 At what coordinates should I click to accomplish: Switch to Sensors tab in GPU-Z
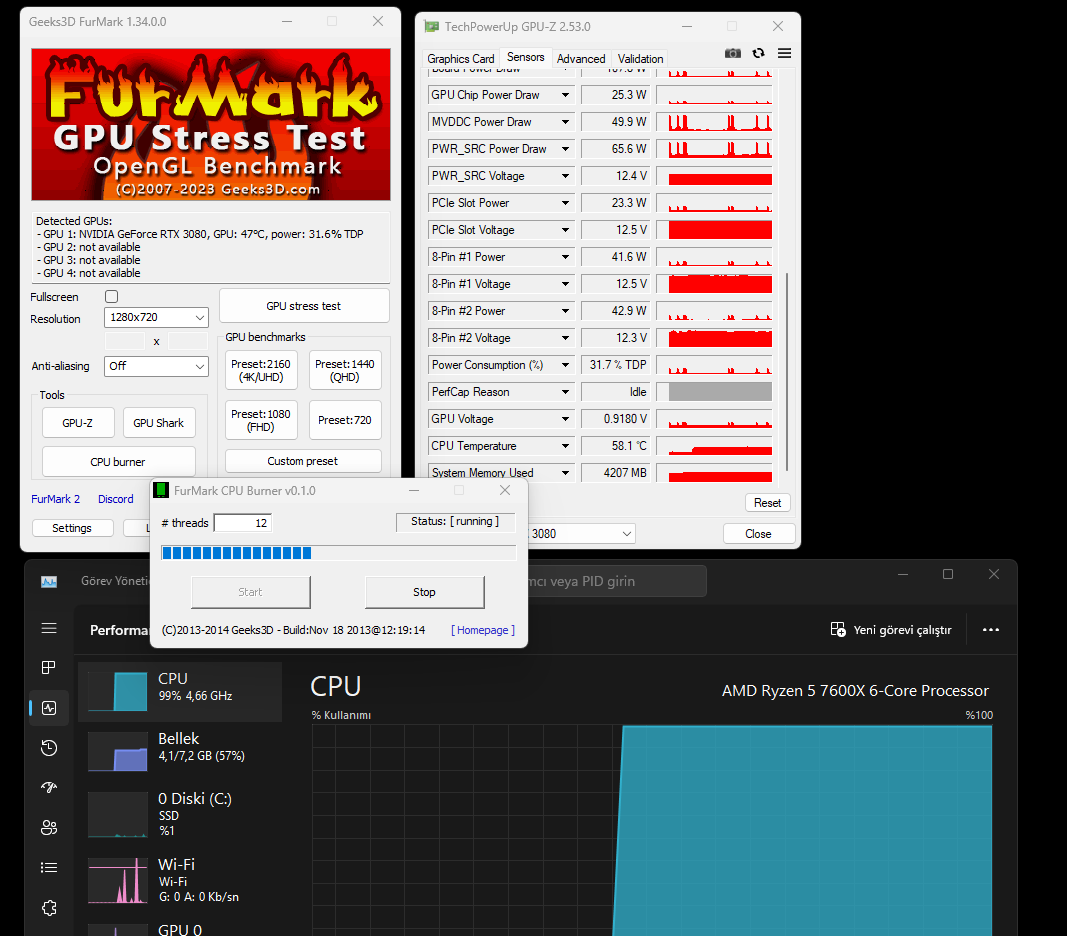coord(525,57)
